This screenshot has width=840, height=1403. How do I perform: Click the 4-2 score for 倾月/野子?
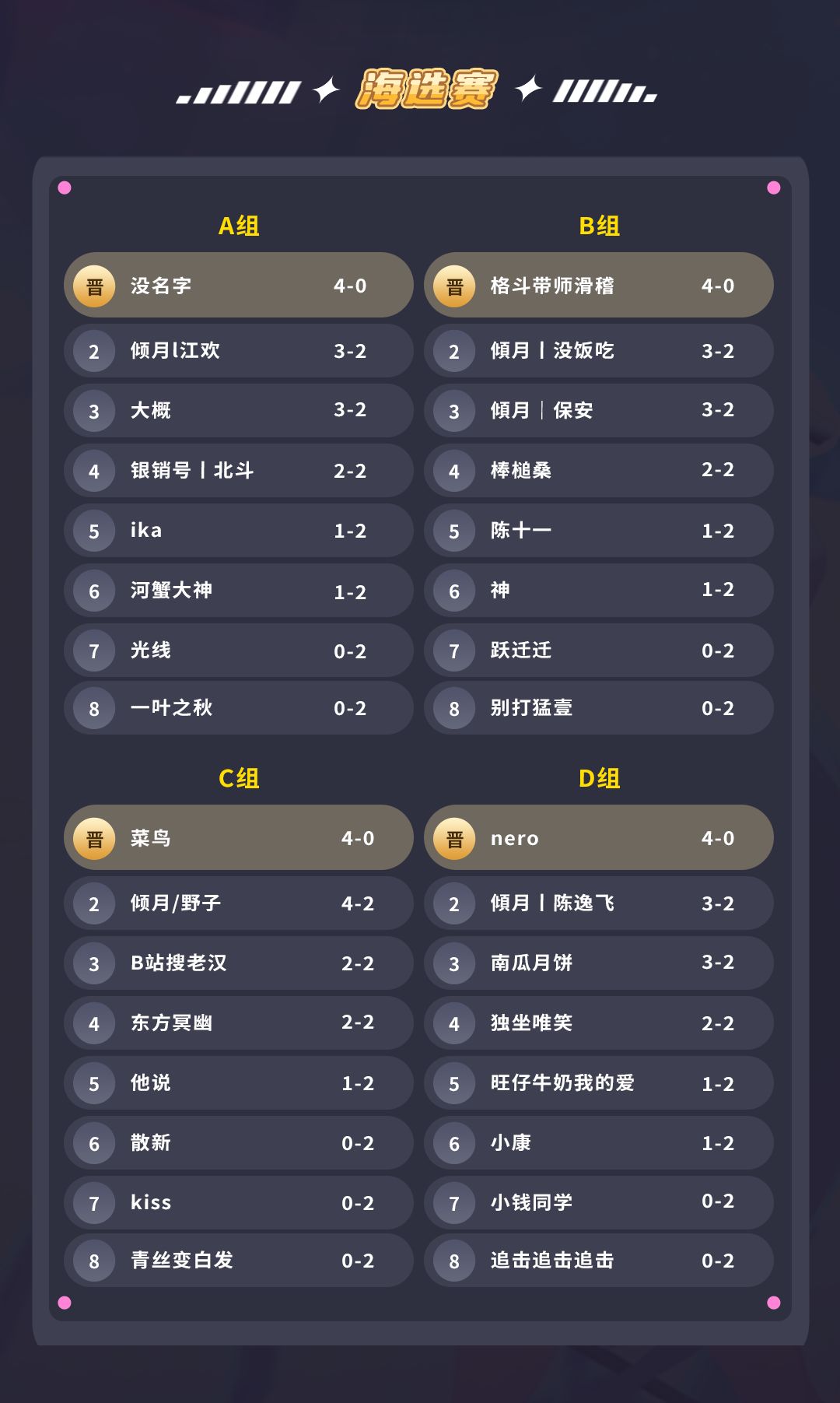(358, 904)
